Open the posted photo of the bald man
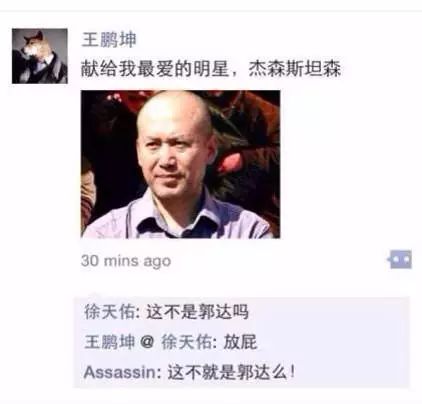 pos(180,164)
